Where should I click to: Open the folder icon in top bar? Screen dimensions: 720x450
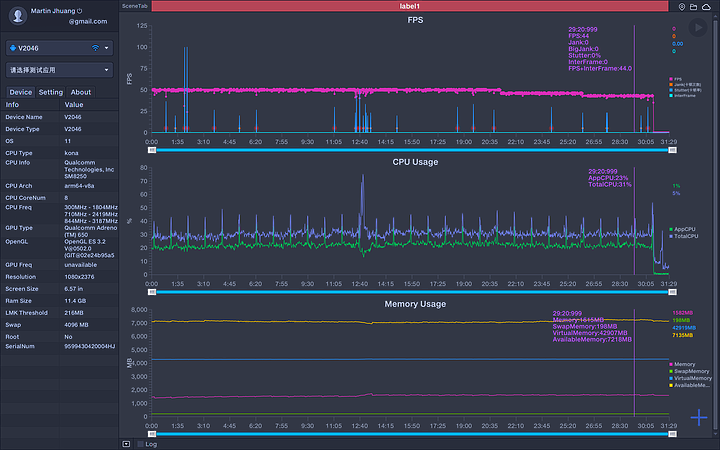coord(693,6)
